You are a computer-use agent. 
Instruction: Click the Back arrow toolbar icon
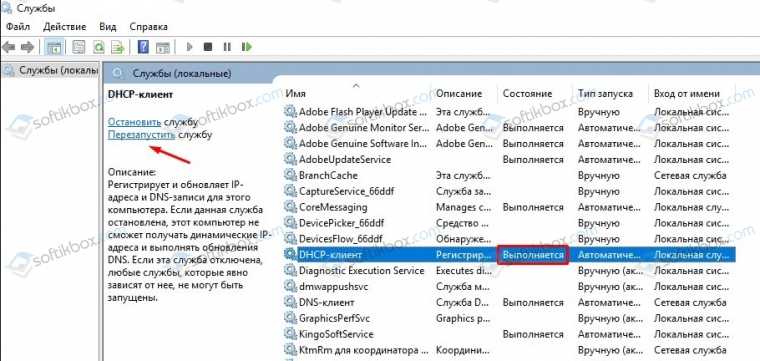click(x=8, y=47)
